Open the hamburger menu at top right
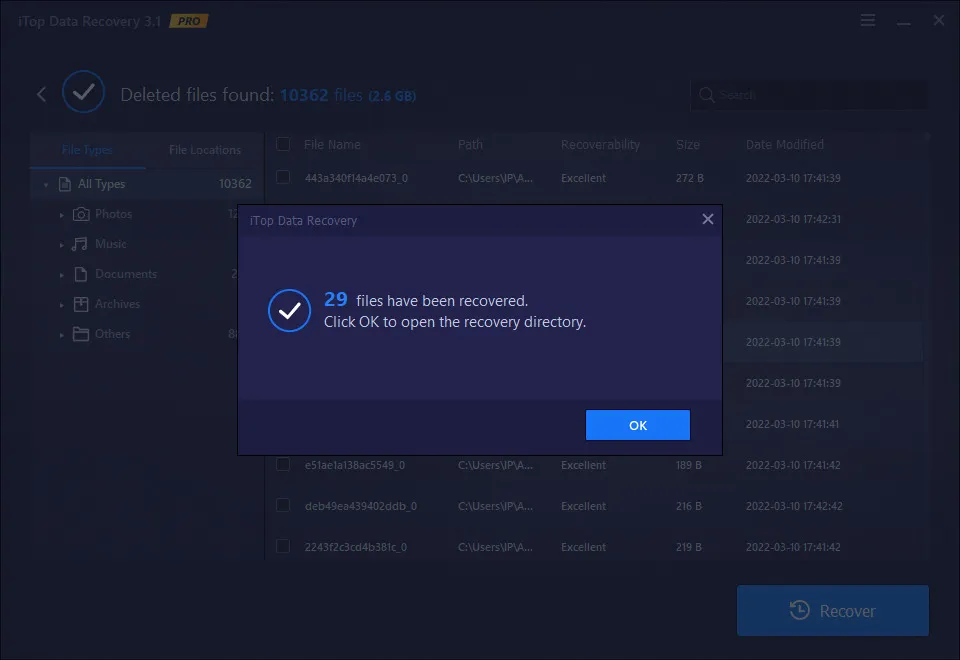The image size is (960, 660). 866,20
